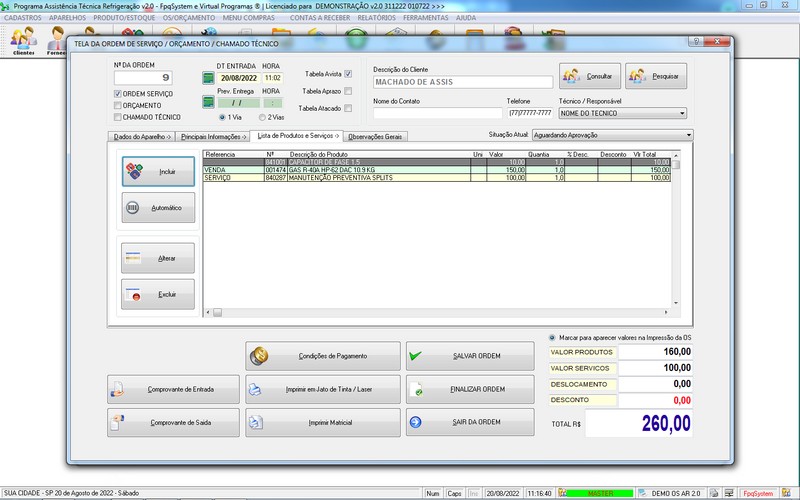This screenshot has height=500, width=800.
Task: Print Comprovante de Entrada
Action: coord(173,389)
